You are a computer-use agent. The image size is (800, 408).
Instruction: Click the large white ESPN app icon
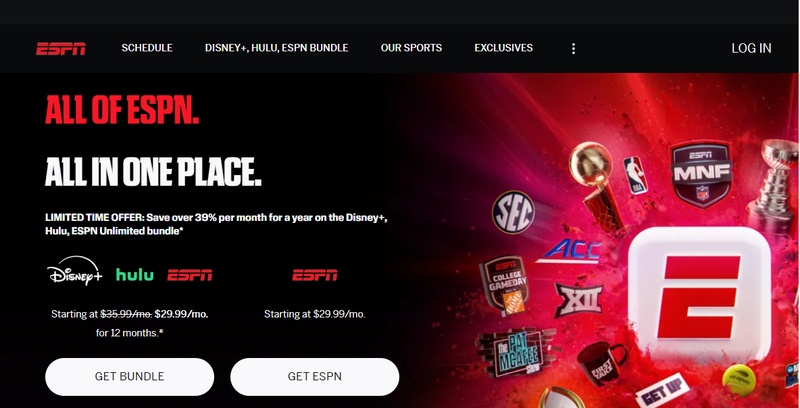pyautogui.click(x=698, y=297)
